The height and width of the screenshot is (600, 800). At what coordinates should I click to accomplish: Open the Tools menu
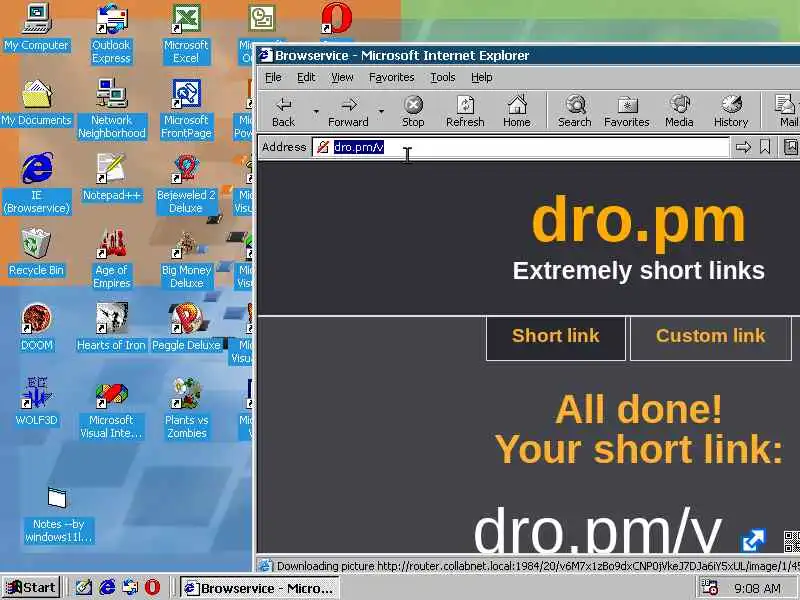[x=442, y=77]
